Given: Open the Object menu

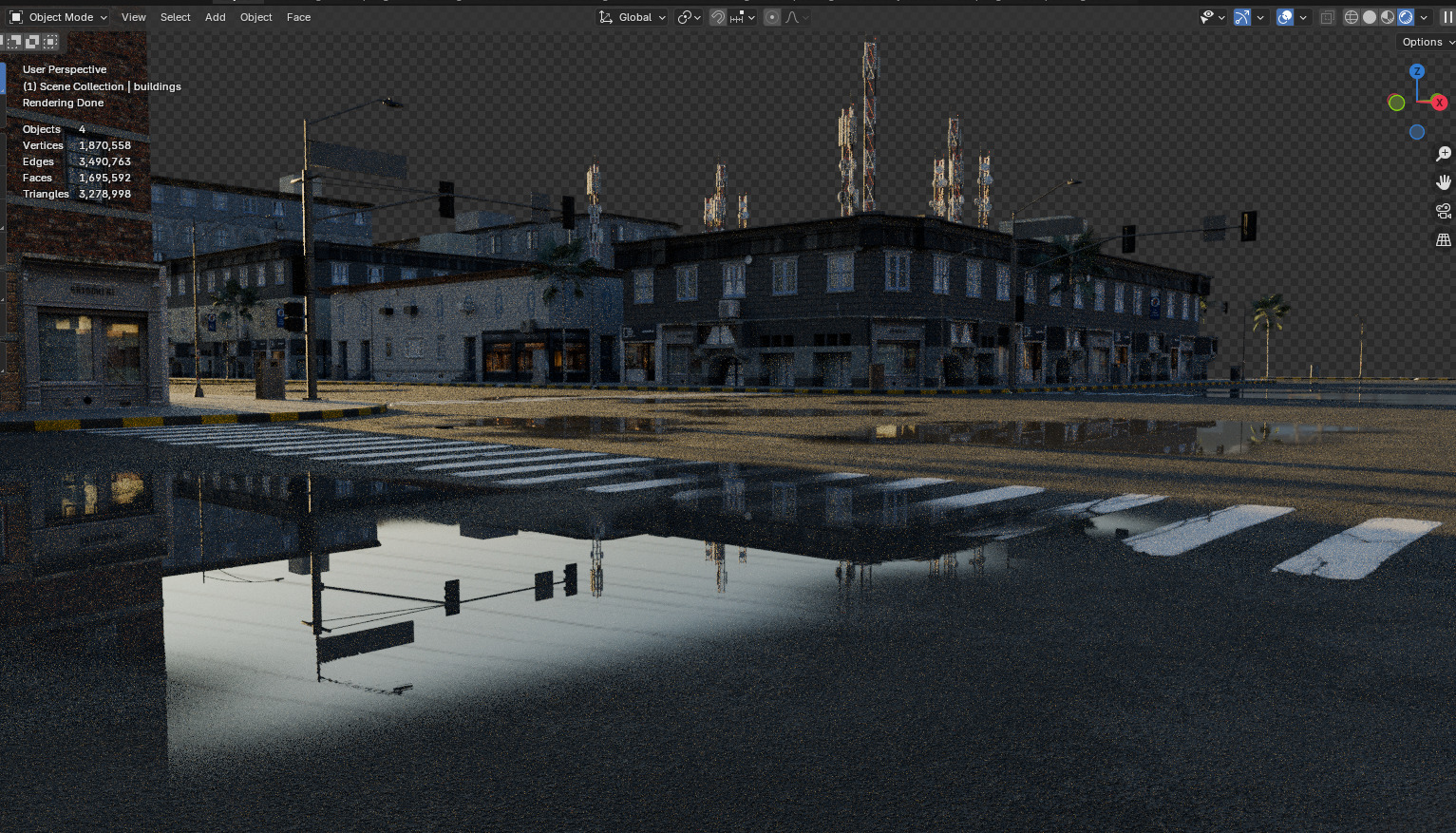Looking at the screenshot, I should click(x=256, y=17).
